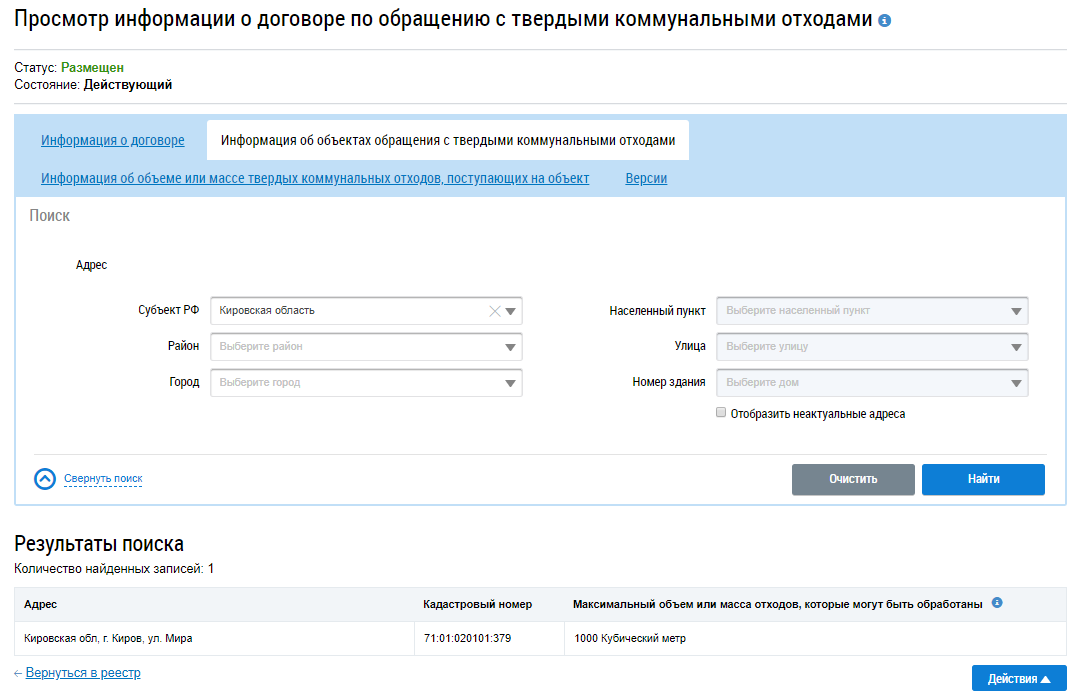This screenshot has width=1077, height=699.
Task: Enable Отобразить неактуальные адреса checkbox
Action: [x=721, y=413]
